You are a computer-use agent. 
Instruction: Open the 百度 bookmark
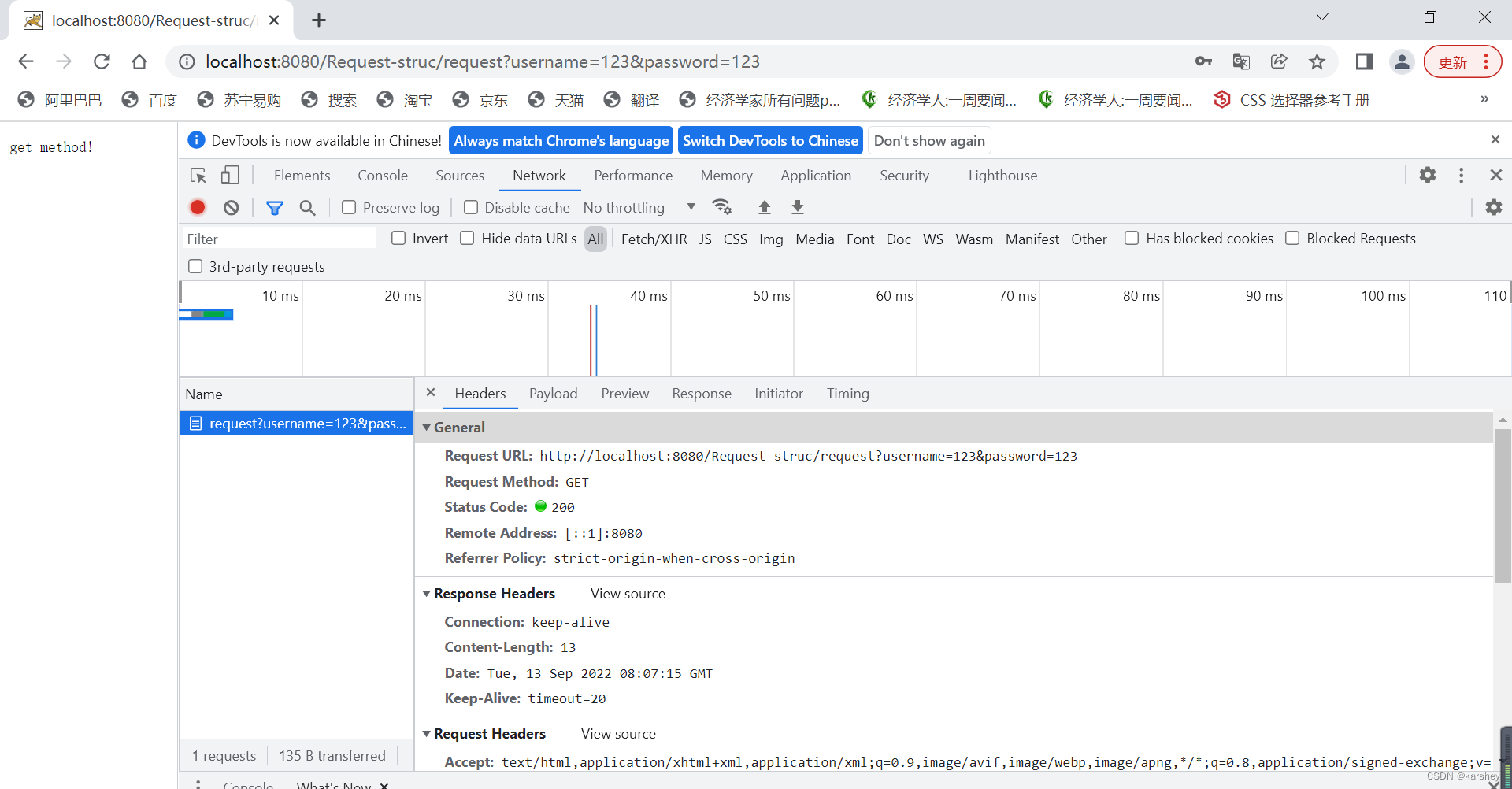(x=150, y=100)
